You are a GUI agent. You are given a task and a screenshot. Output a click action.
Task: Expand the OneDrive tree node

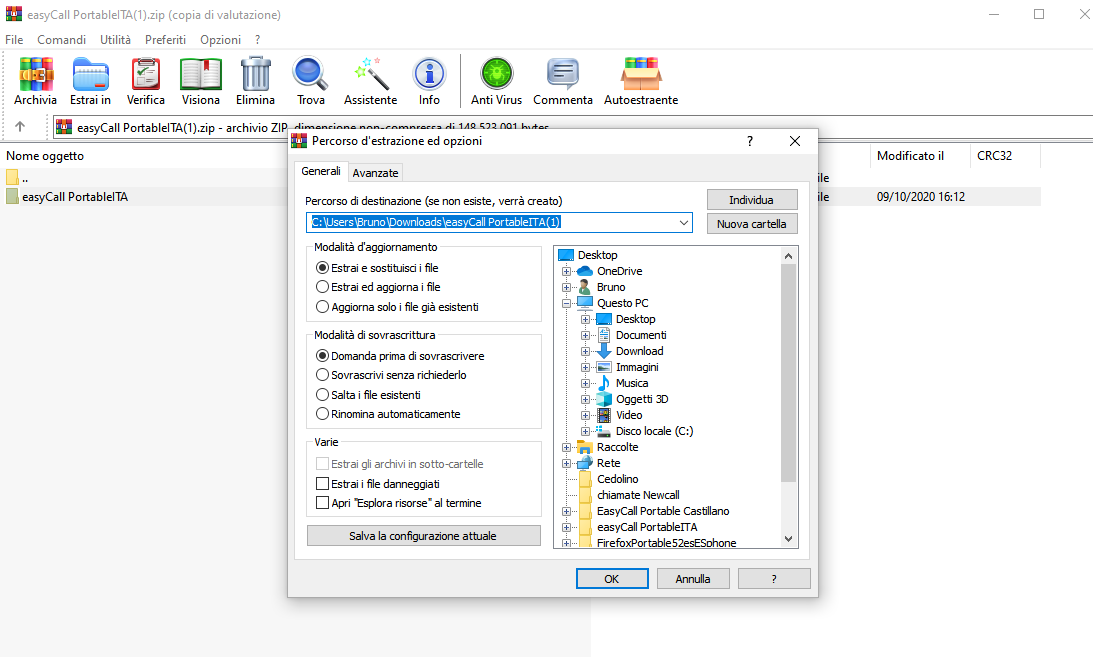click(x=567, y=271)
